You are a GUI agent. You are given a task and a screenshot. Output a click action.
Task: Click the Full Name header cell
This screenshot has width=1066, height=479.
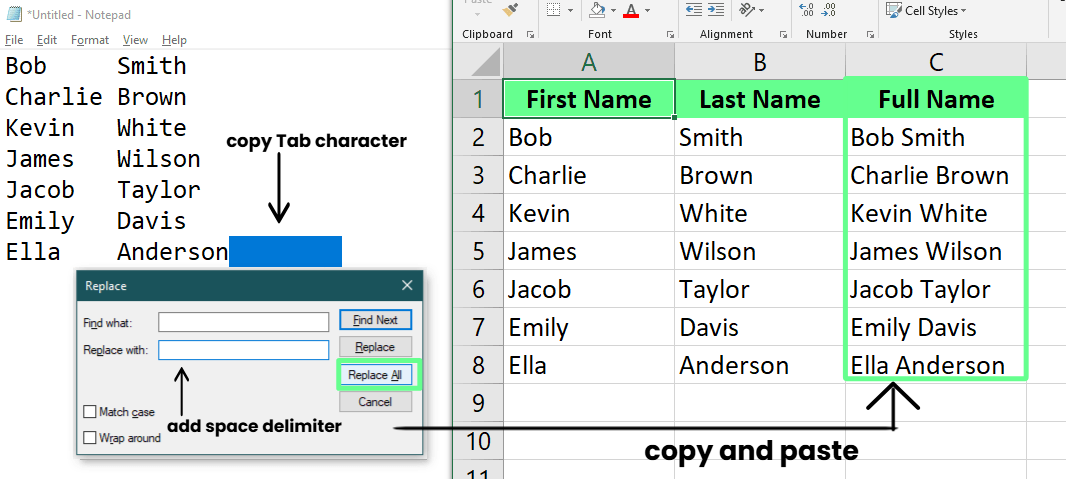pos(936,99)
